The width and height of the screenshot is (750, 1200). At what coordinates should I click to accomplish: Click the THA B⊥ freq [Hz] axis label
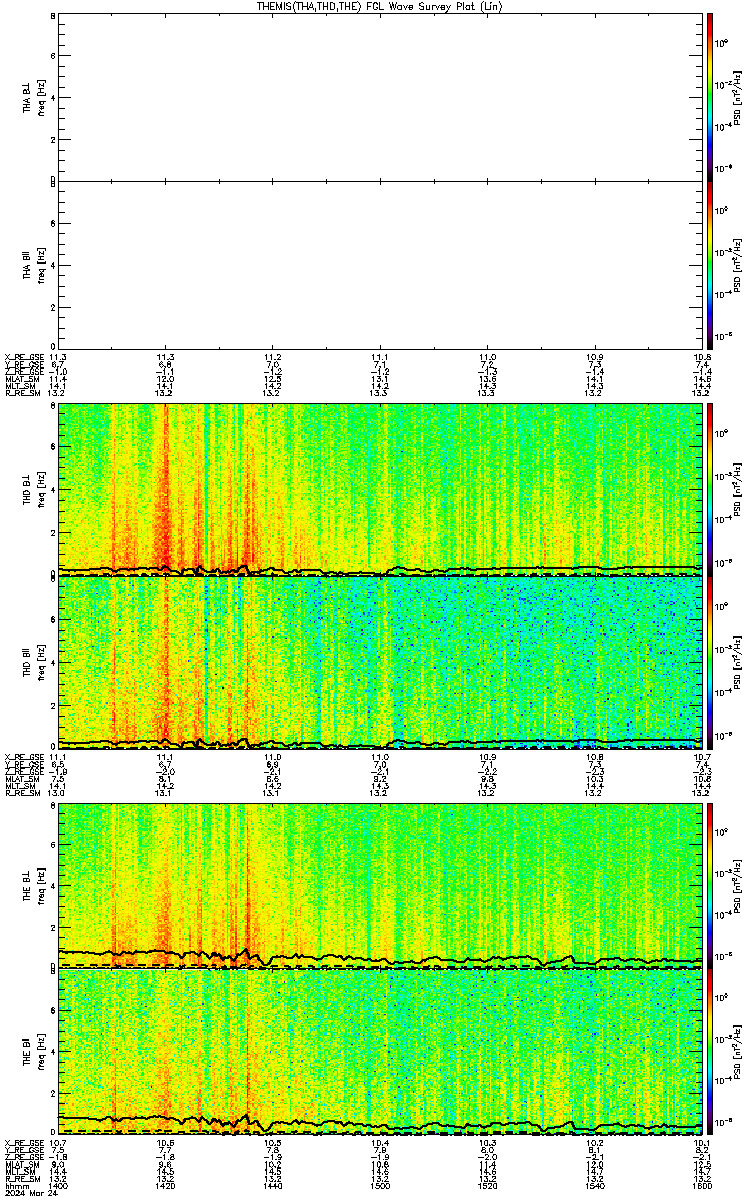41,97
